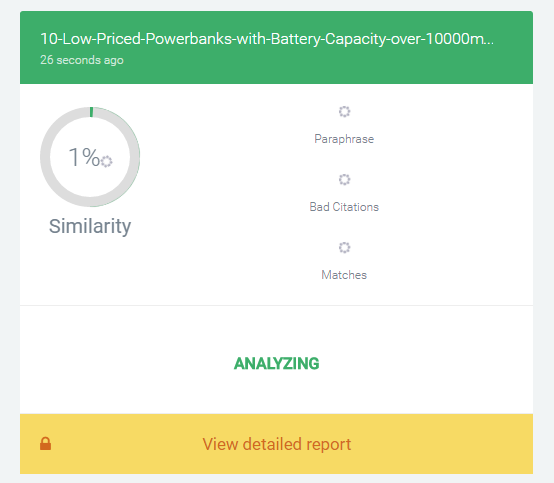Open the View detailed report link

pos(277,444)
